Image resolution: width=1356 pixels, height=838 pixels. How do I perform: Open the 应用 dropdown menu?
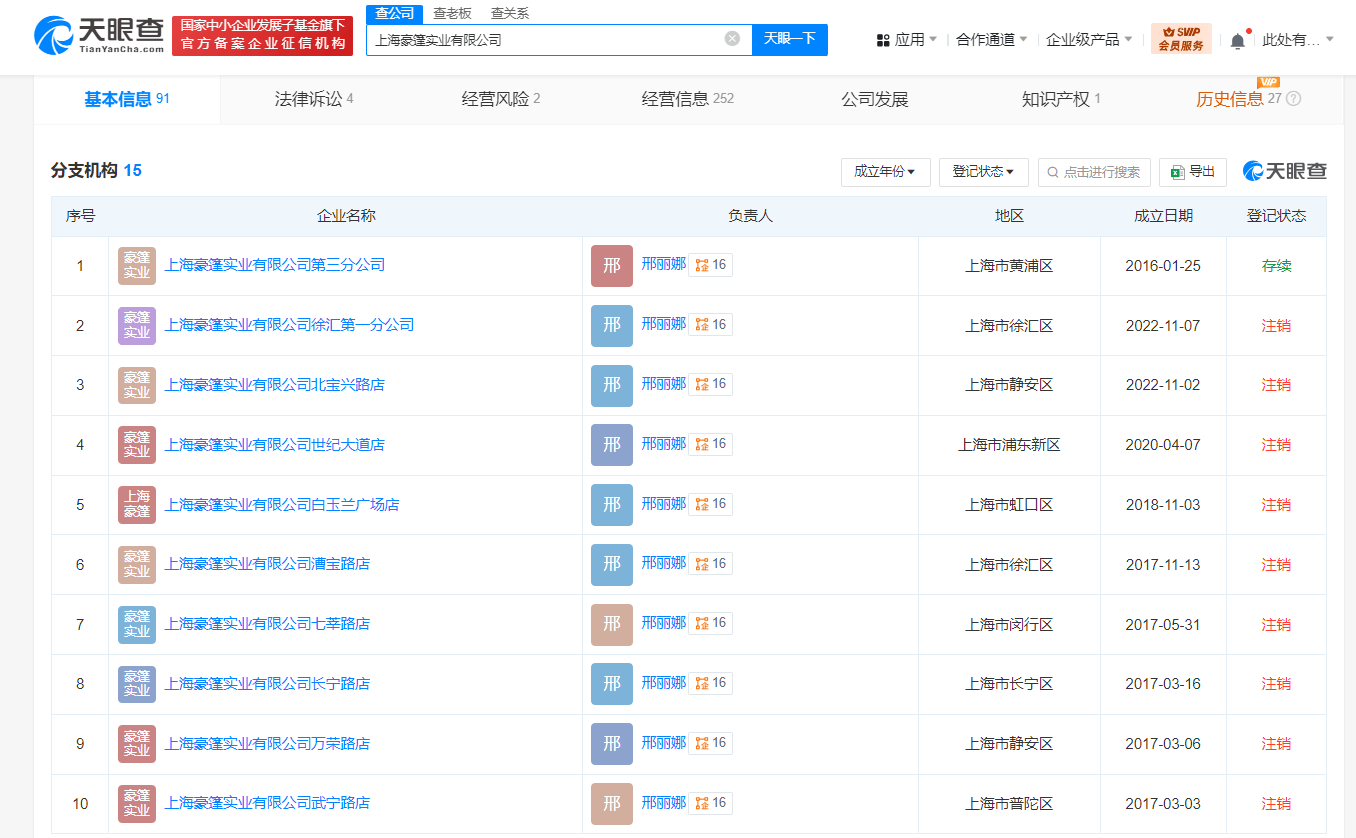pyautogui.click(x=907, y=40)
